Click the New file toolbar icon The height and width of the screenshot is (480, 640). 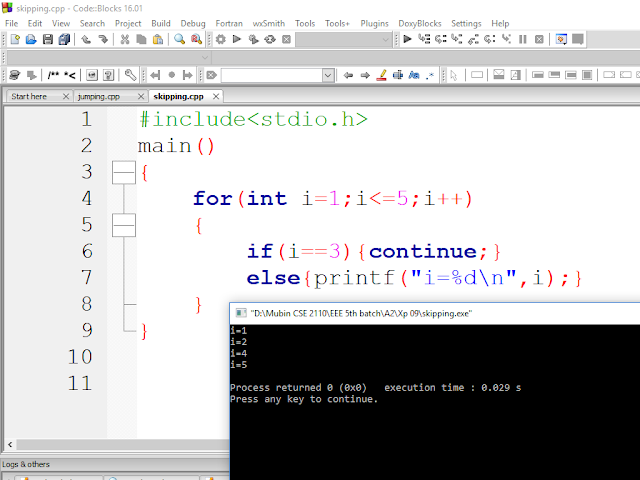point(15,39)
